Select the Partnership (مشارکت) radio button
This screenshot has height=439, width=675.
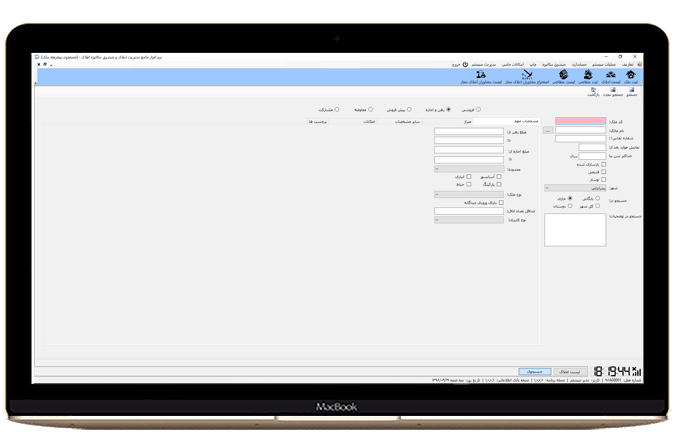tap(337, 110)
